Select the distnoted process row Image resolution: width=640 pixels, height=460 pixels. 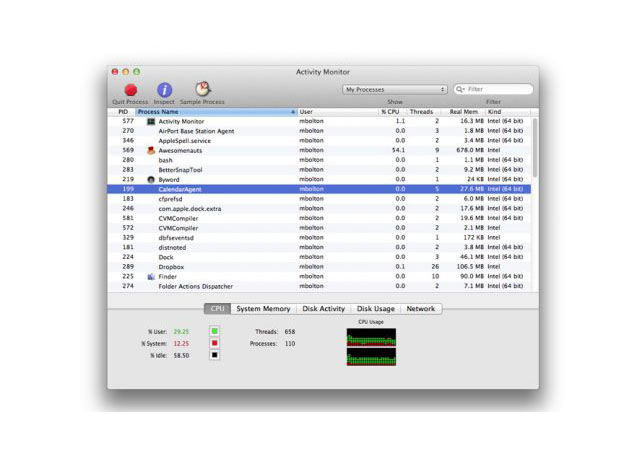click(x=319, y=247)
